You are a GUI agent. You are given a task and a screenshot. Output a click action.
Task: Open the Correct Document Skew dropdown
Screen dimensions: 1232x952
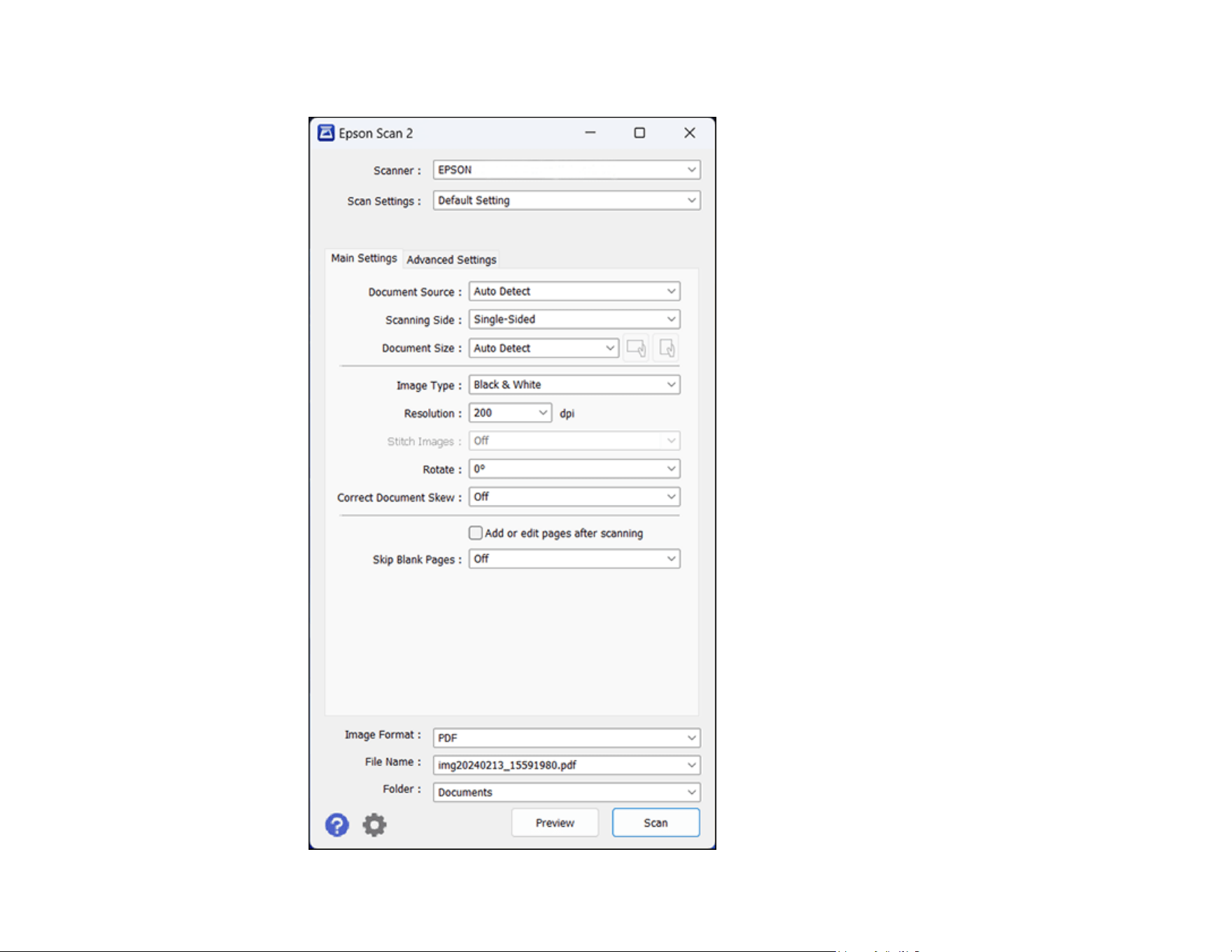574,497
